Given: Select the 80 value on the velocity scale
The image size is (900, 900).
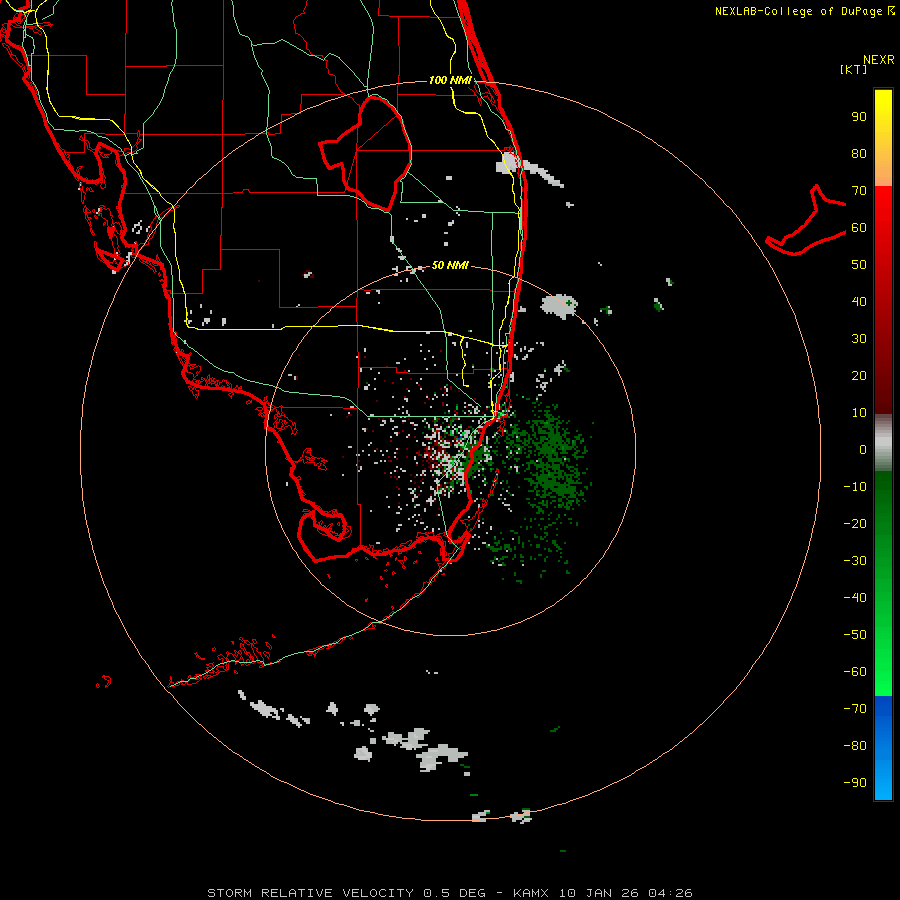Looking at the screenshot, I should coord(859,154).
